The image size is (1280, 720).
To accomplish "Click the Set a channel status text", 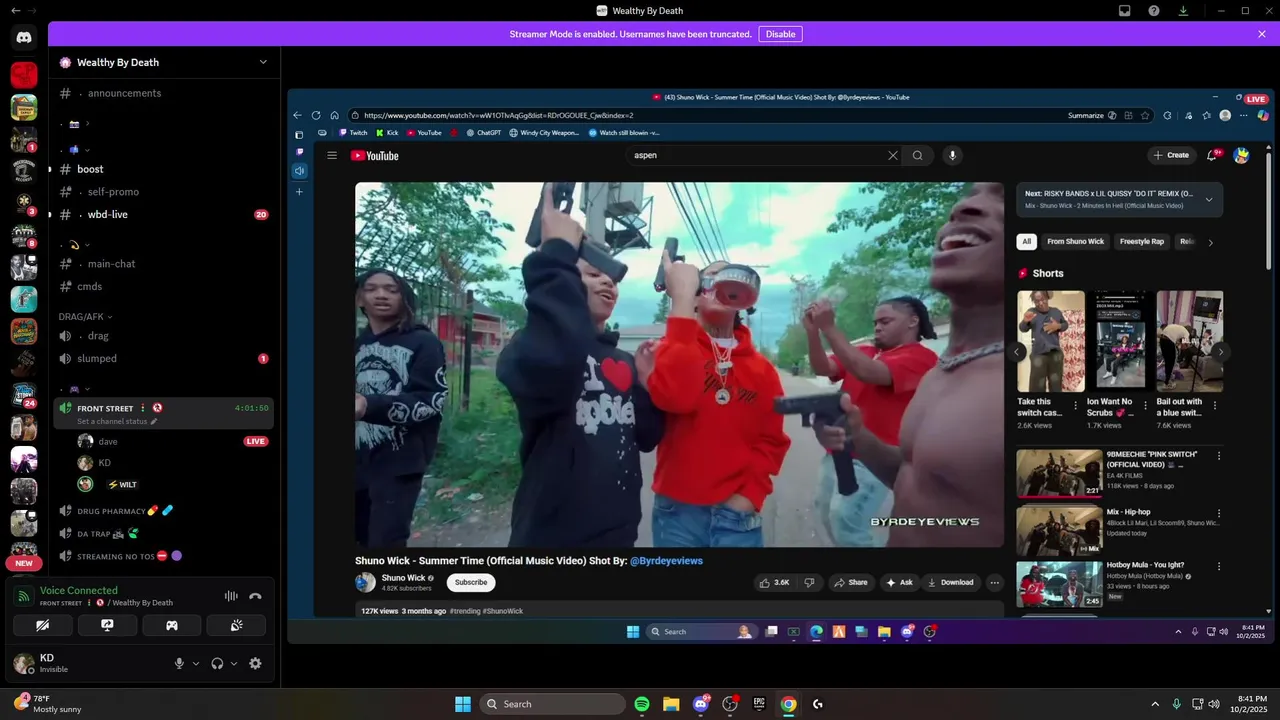I will 111,422.
